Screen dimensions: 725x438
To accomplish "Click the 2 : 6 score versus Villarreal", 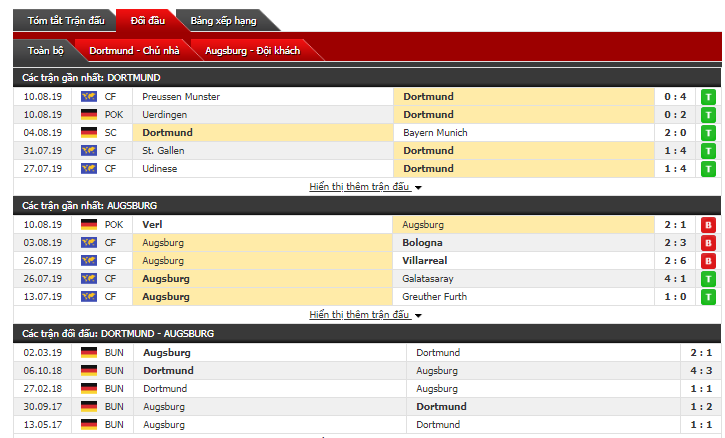I will tap(675, 261).
